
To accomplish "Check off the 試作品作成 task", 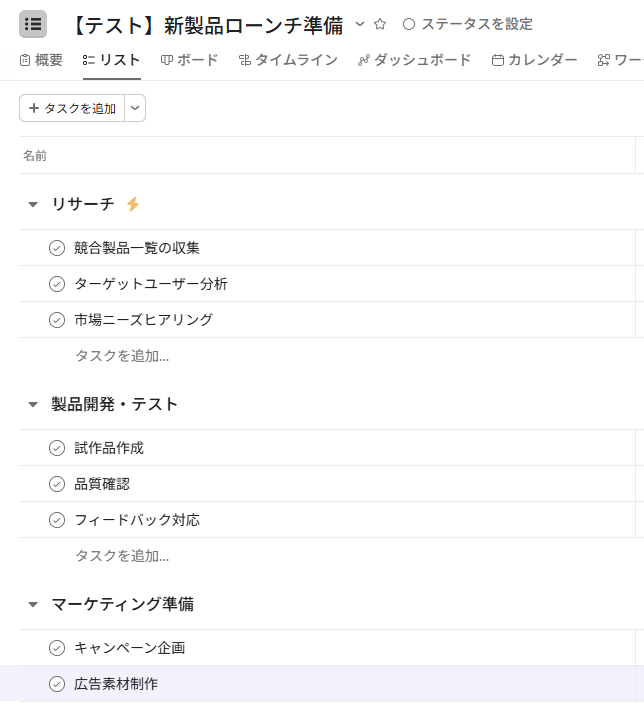I will tap(57, 448).
